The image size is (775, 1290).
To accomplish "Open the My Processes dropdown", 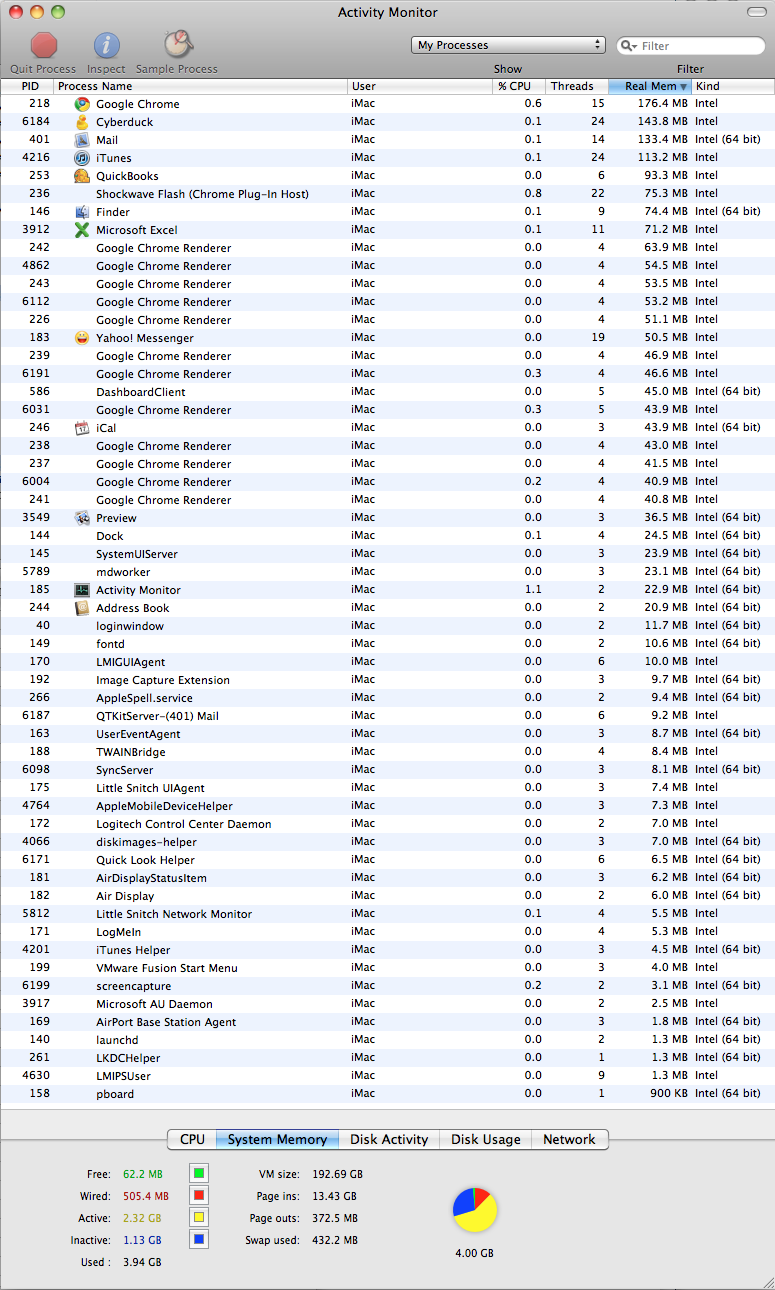I will coord(508,45).
